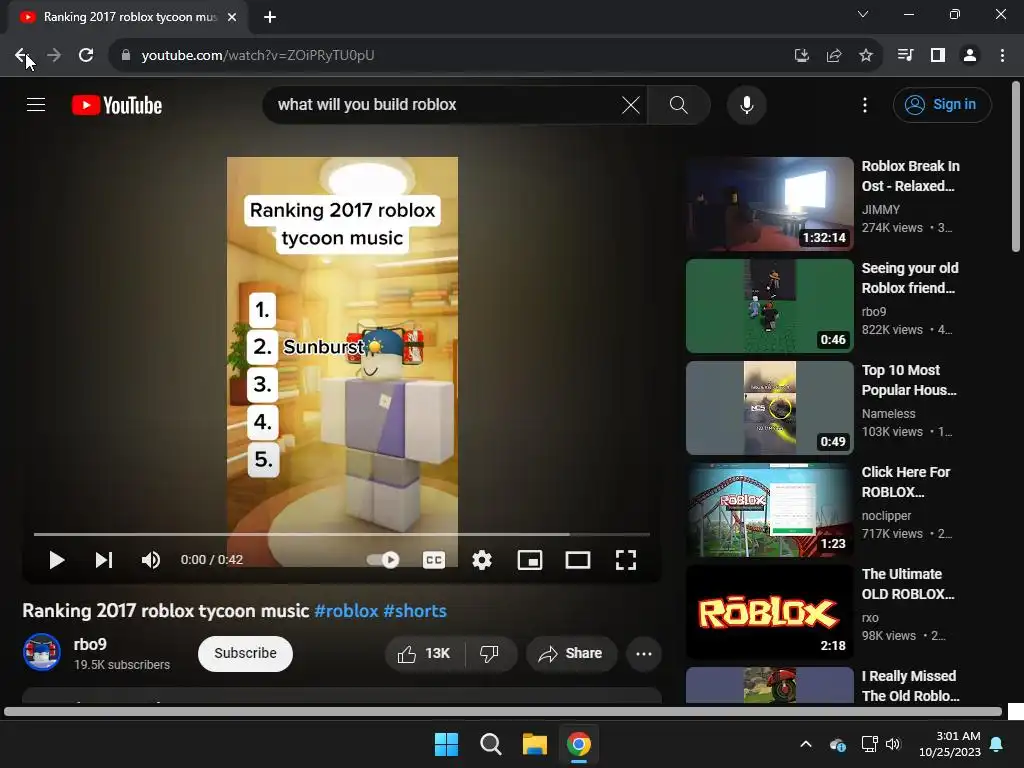Go back in browser

(x=22, y=55)
